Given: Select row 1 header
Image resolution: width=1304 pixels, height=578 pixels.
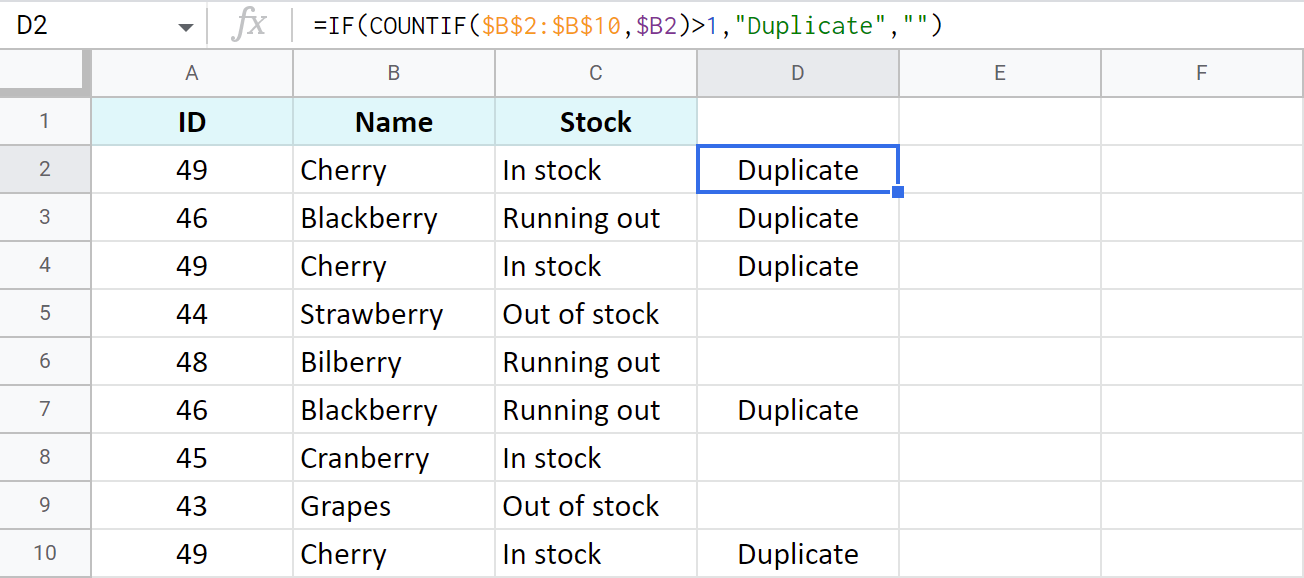Looking at the screenshot, I should pyautogui.click(x=45, y=121).
